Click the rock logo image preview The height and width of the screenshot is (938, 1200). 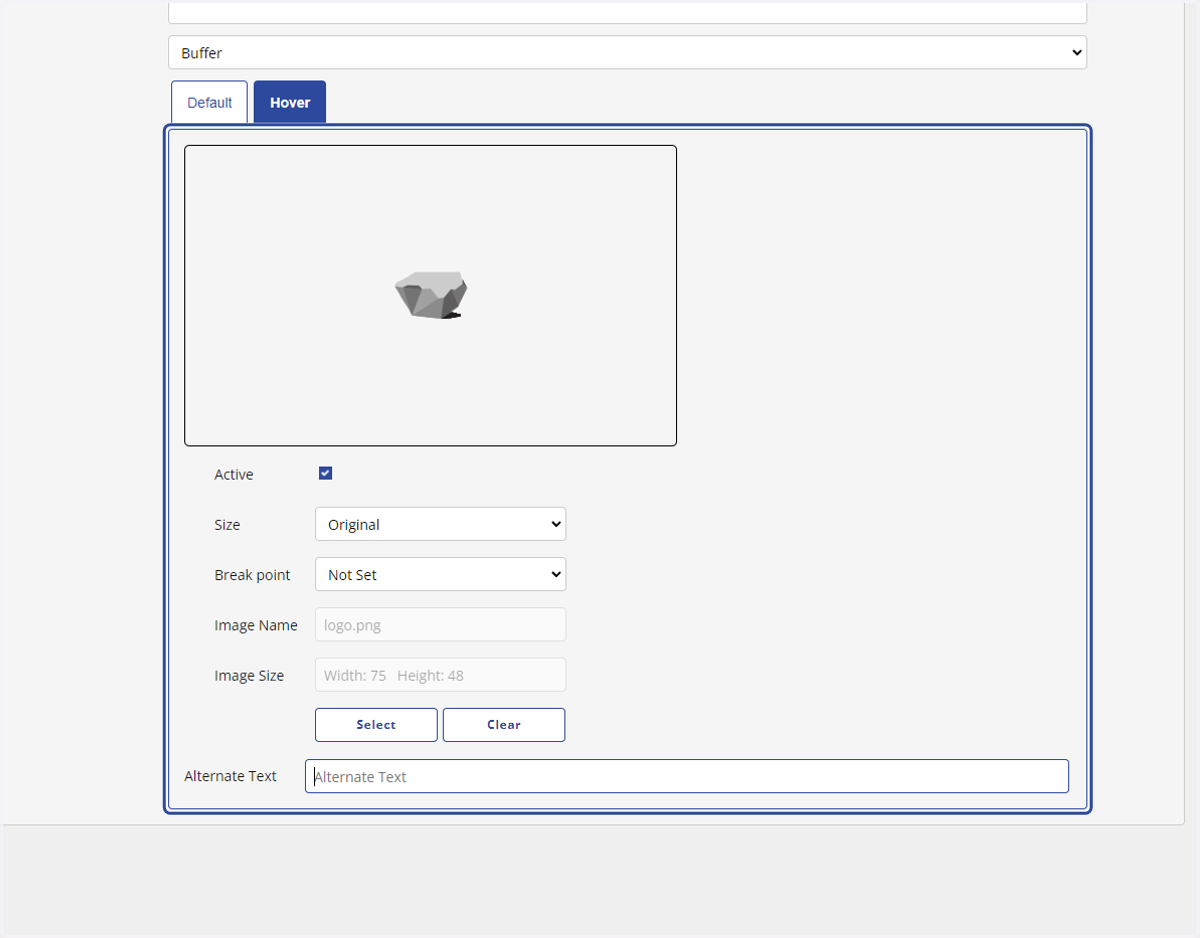(431, 295)
